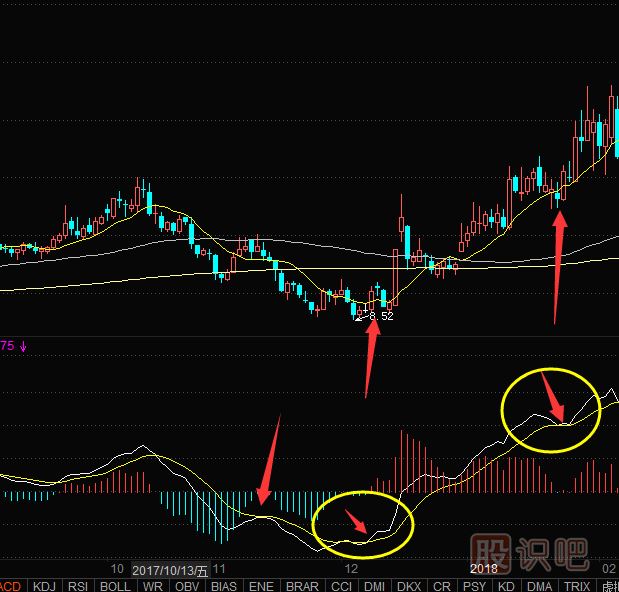
Task: Select the DMI indicator tab
Action: click(x=374, y=585)
